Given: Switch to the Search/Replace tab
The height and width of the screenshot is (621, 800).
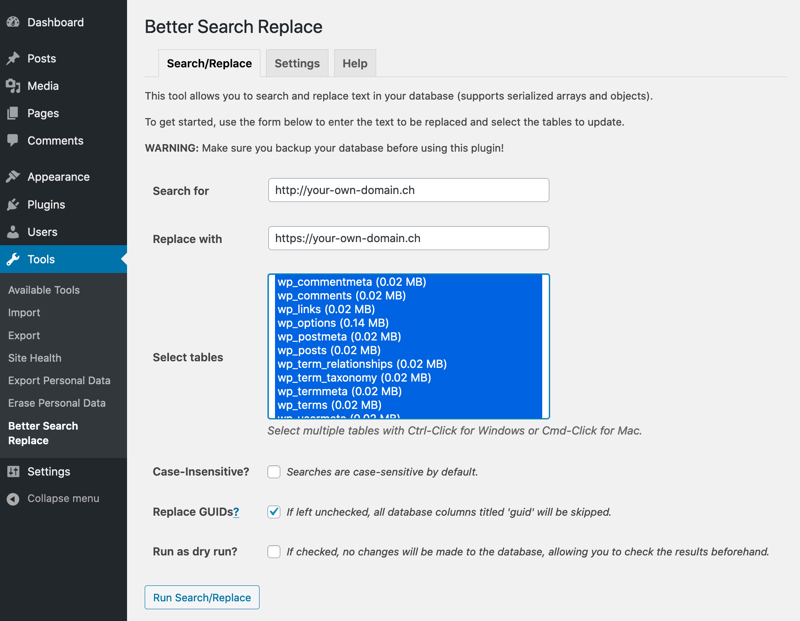Looking at the screenshot, I should pos(209,63).
